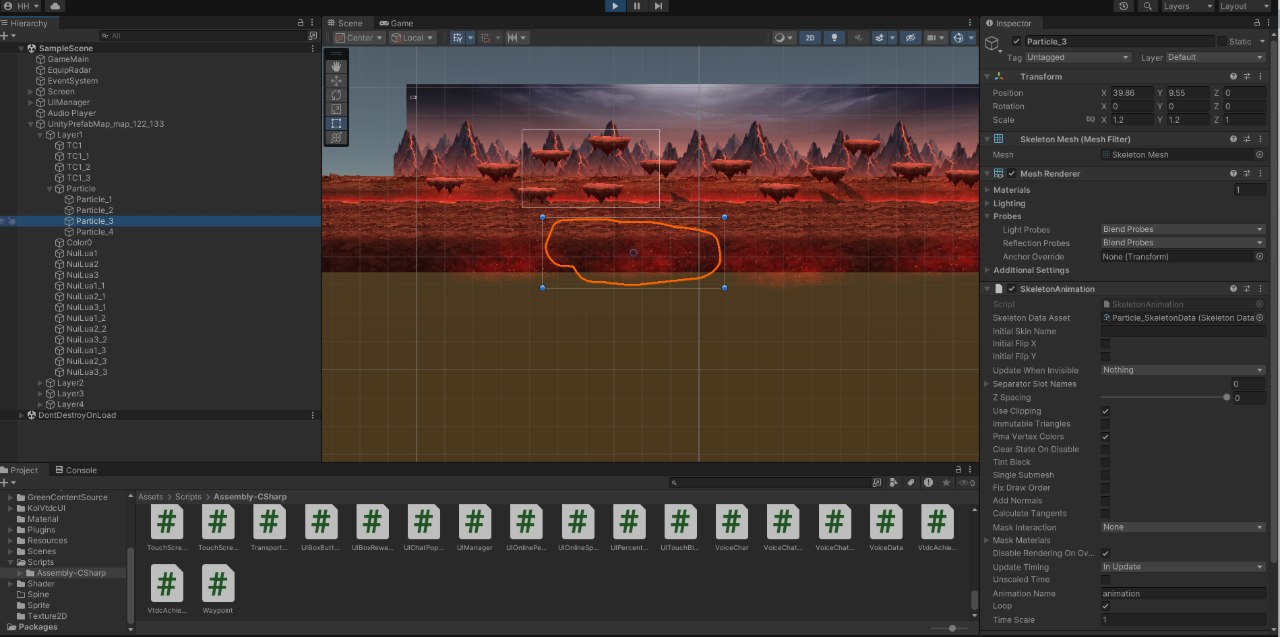This screenshot has height=637, width=1280.
Task: Toggle Use Clipping checkbox
Action: (x=1105, y=411)
